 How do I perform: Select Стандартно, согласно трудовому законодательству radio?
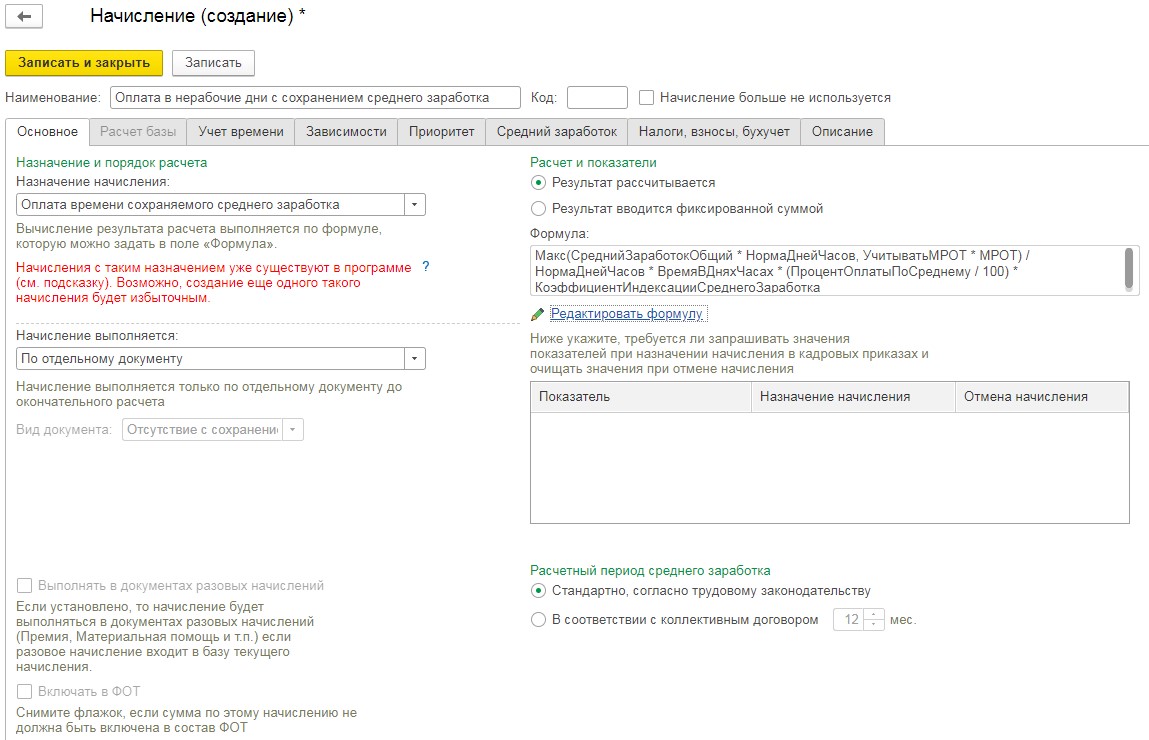click(x=538, y=591)
